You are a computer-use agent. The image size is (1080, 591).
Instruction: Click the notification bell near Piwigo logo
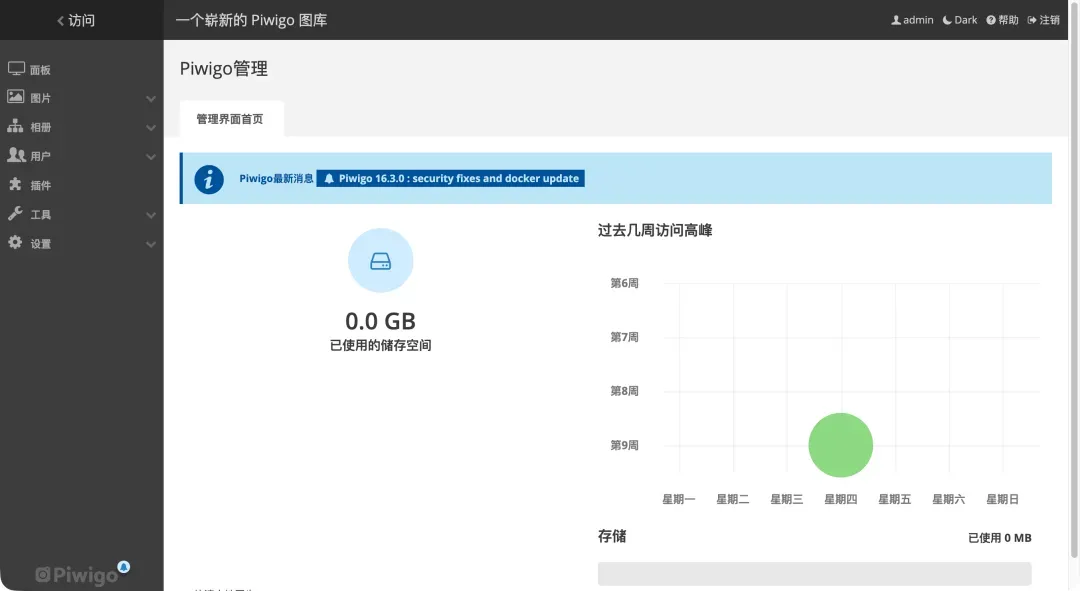click(x=124, y=567)
